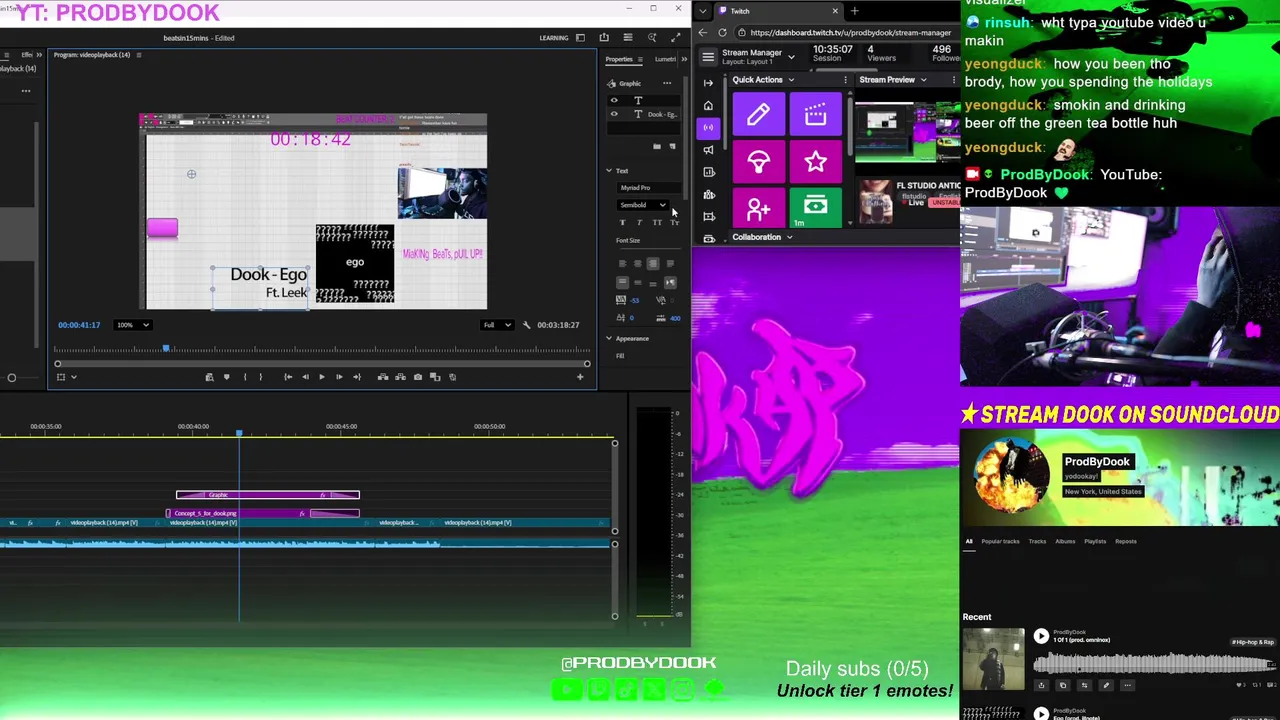Go to Out point in program monitor
The image size is (1280, 720).
(357, 377)
